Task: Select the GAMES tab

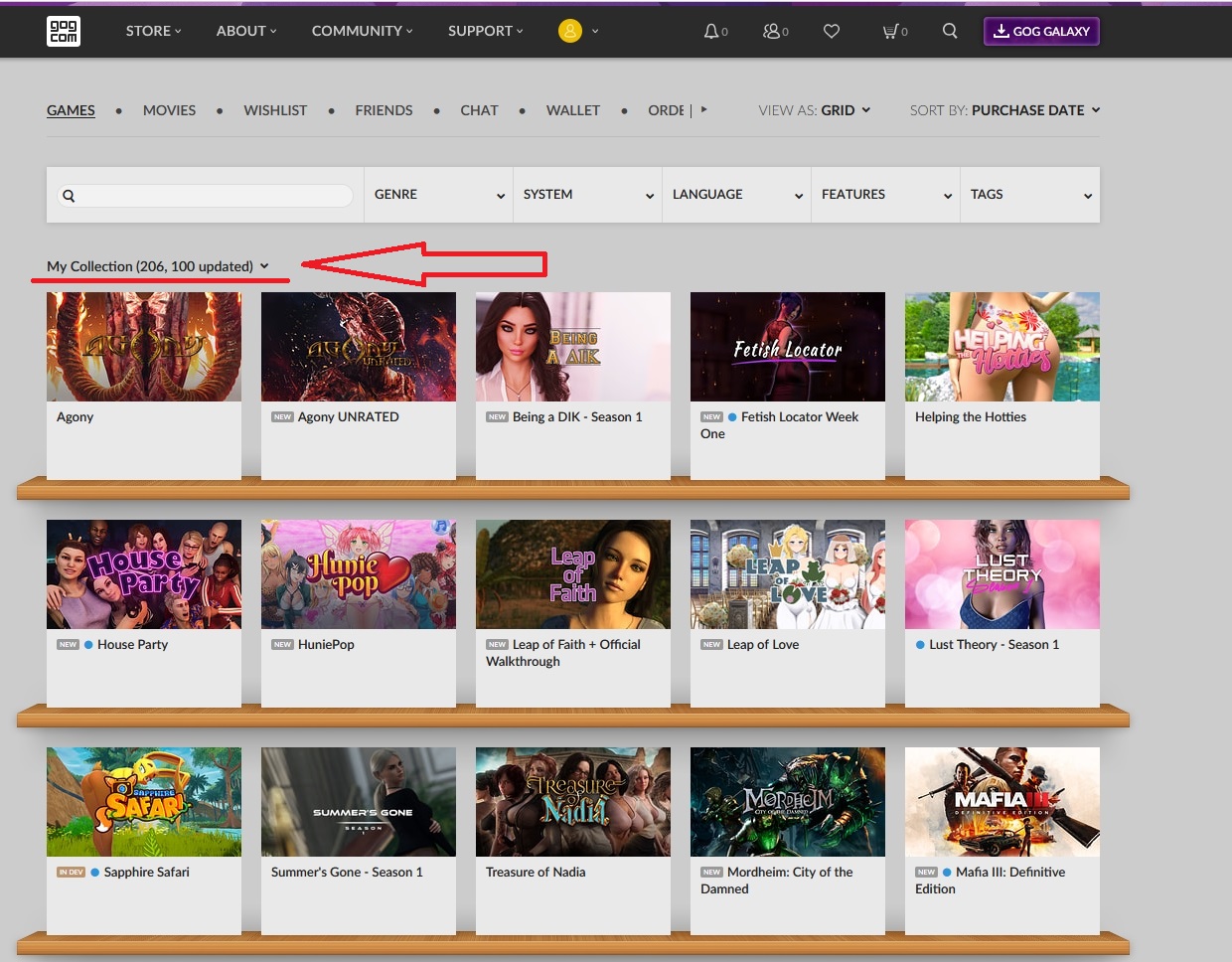Action: tap(71, 110)
